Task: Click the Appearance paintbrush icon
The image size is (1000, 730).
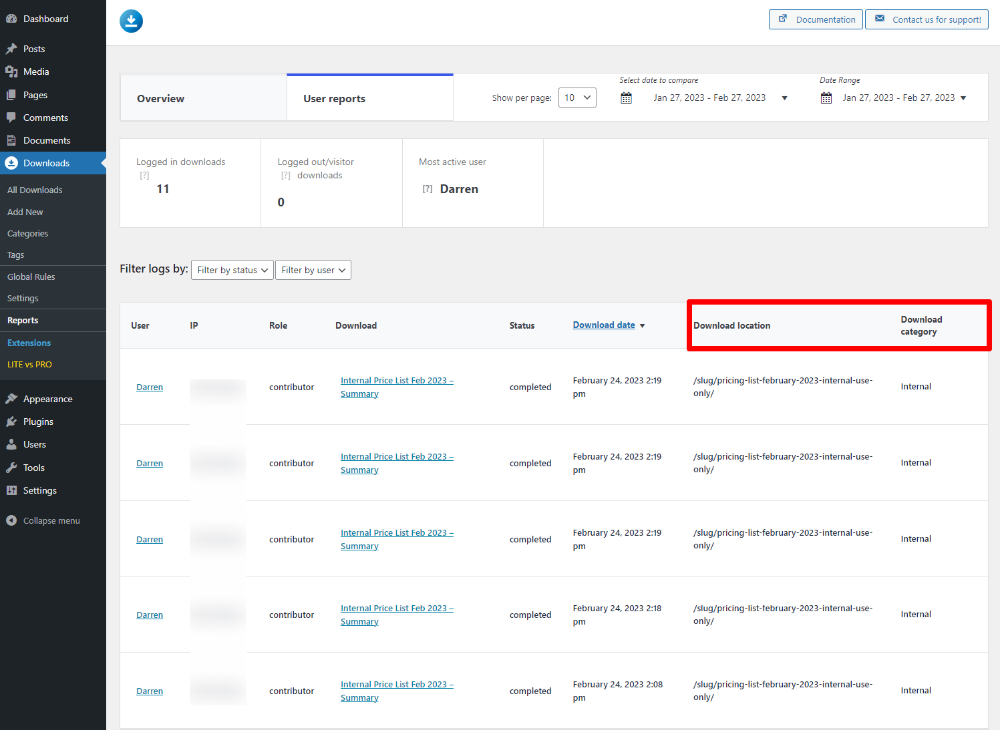Action: coord(11,398)
